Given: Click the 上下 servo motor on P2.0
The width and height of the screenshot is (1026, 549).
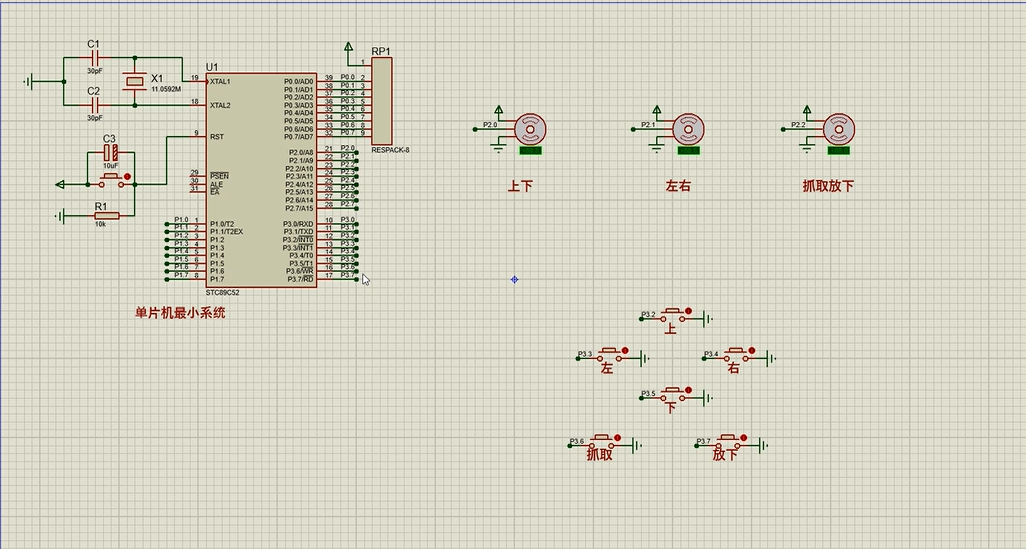Looking at the screenshot, I should pyautogui.click(x=530, y=129).
